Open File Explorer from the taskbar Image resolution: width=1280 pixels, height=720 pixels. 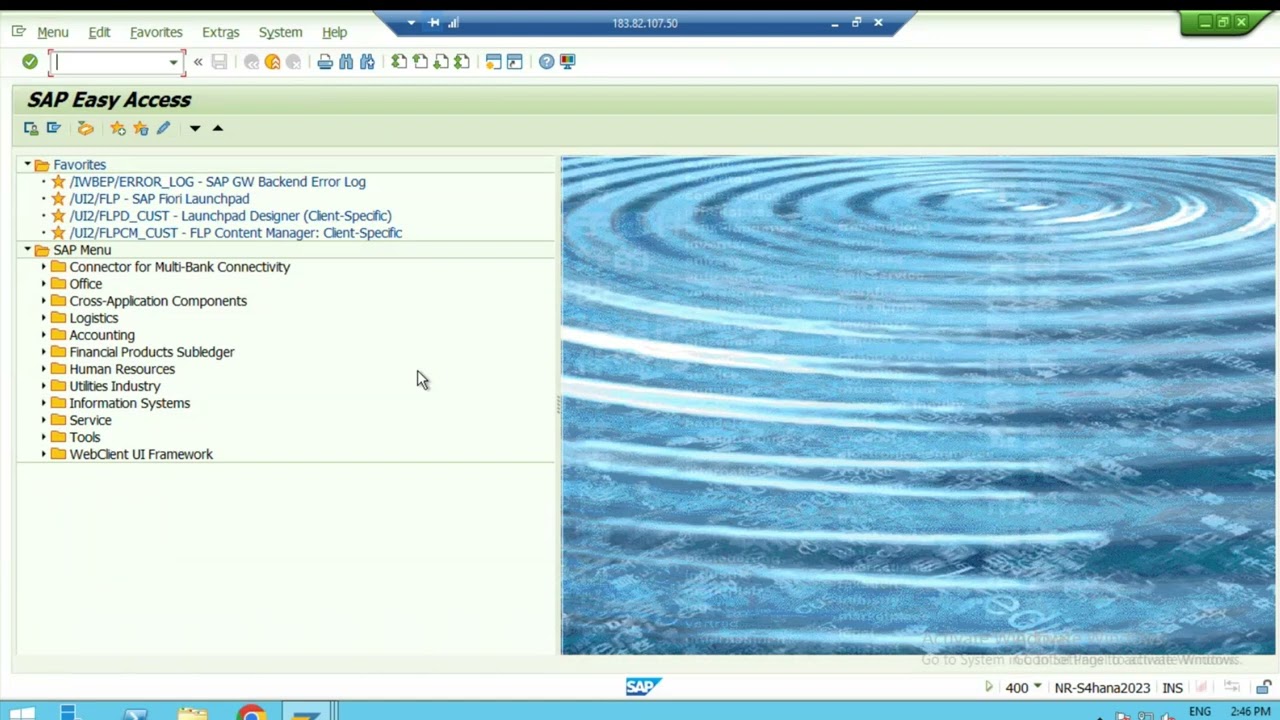193,713
